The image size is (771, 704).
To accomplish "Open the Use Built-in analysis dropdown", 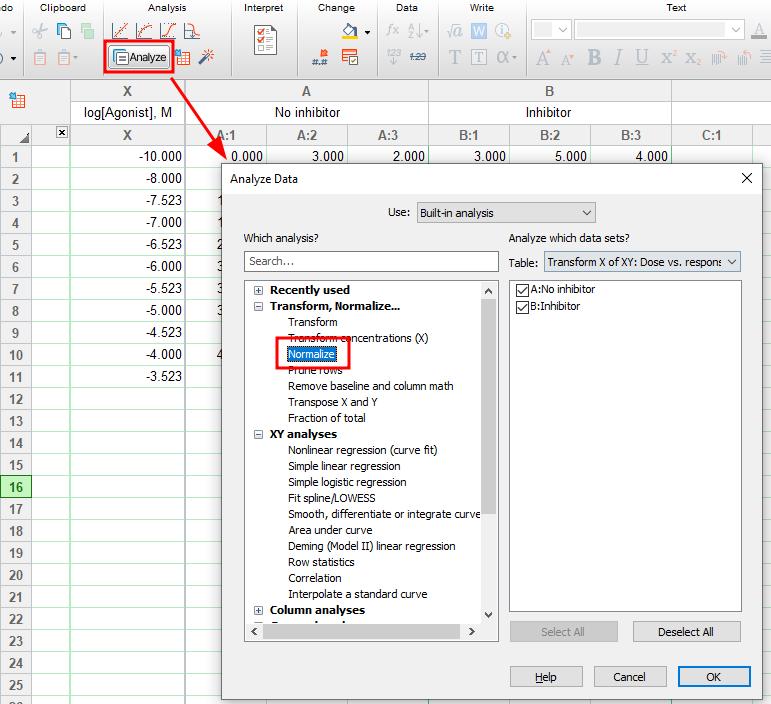I will (x=506, y=213).
